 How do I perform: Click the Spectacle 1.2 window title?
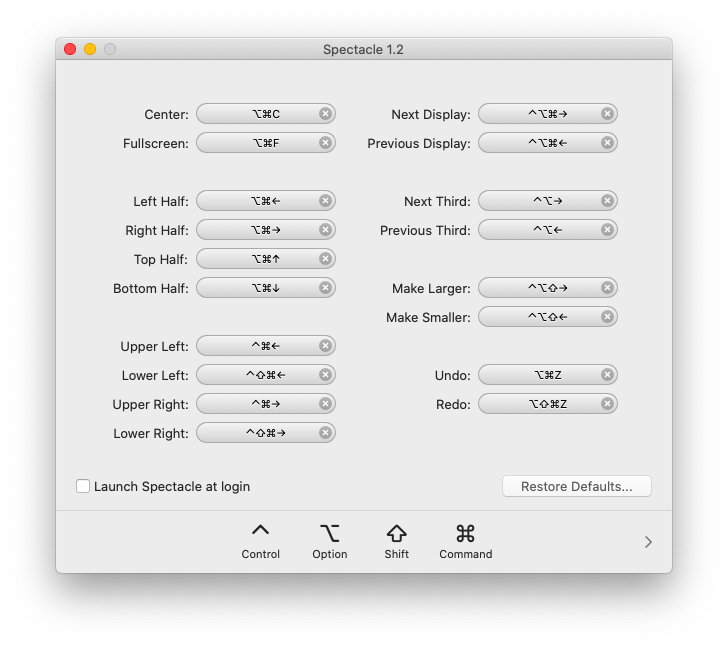tap(363, 49)
